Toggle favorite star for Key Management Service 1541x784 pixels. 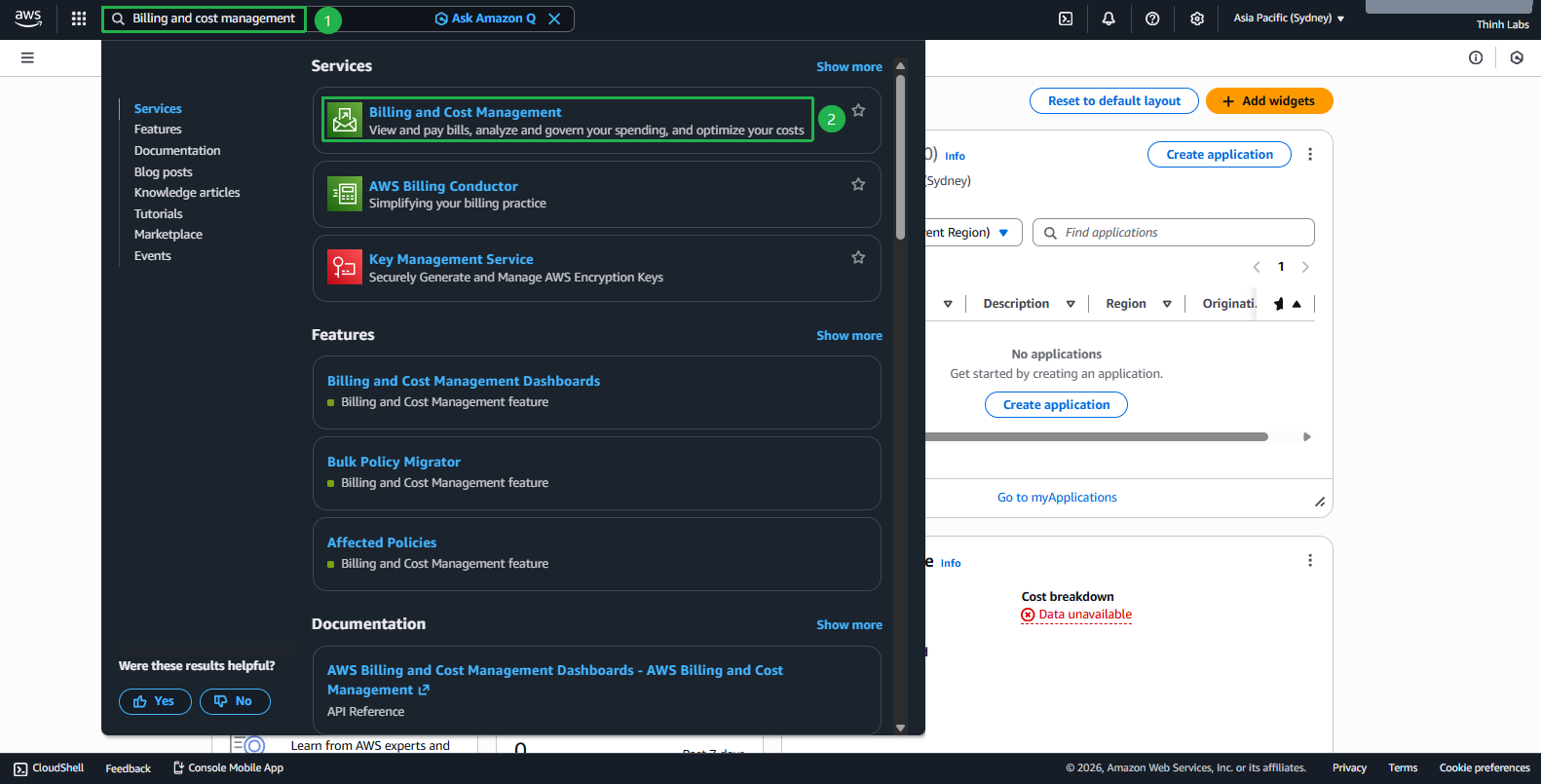[x=858, y=258]
